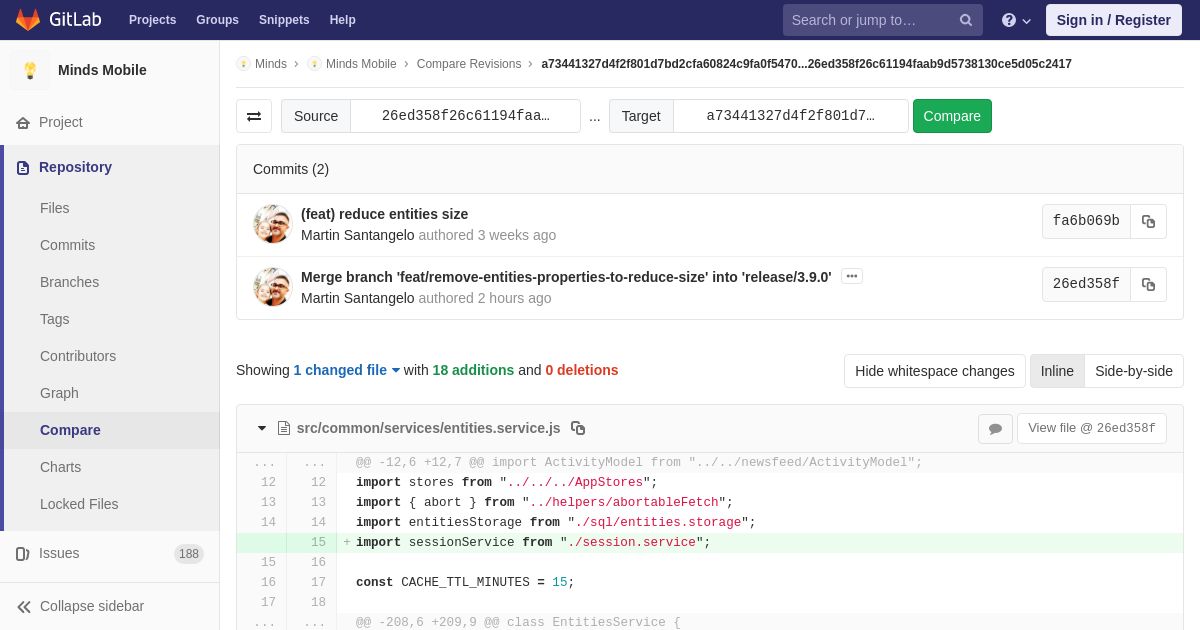Copy entities.service.js file path

point(578,428)
